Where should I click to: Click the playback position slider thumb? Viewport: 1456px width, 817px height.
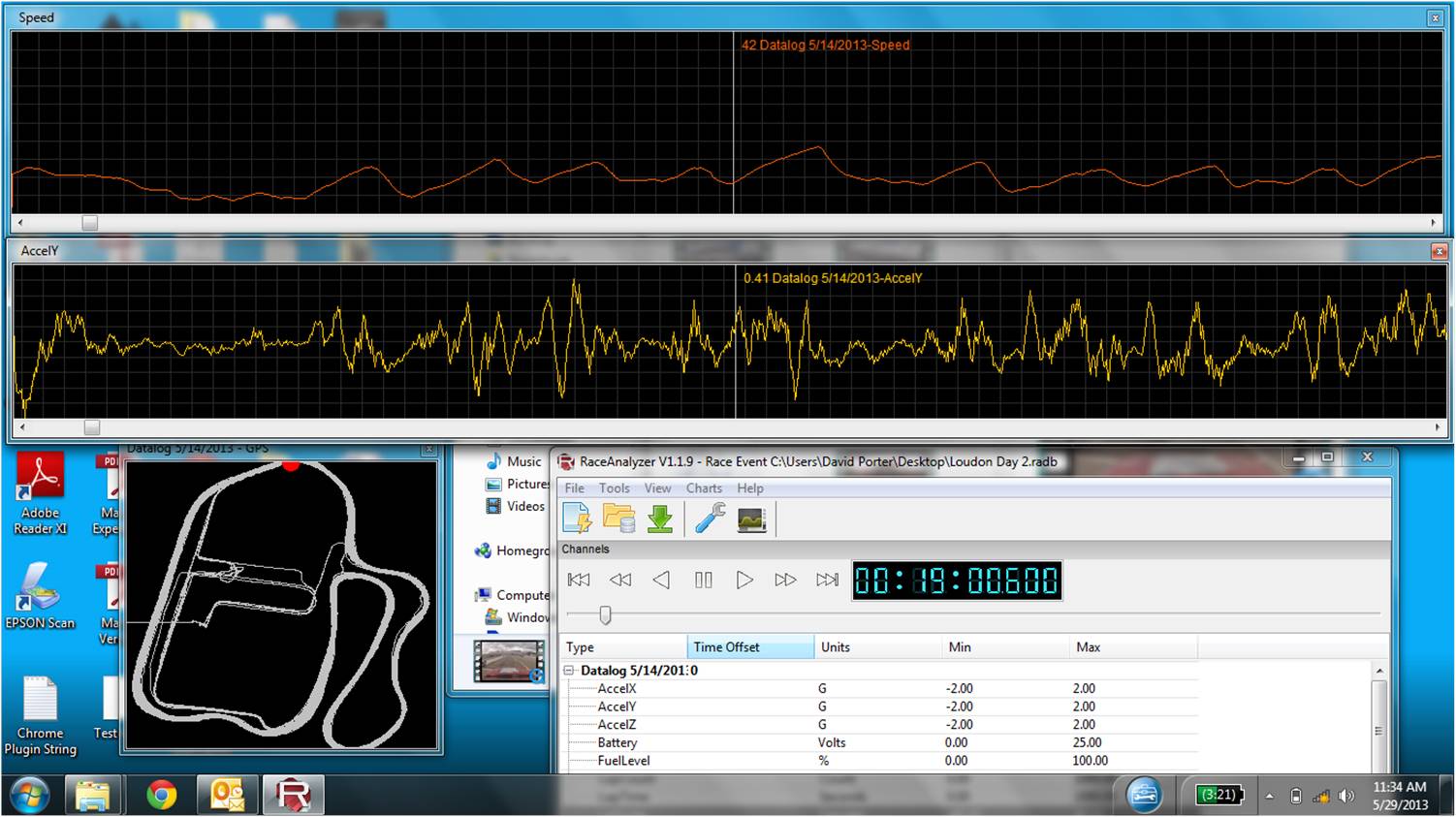606,614
